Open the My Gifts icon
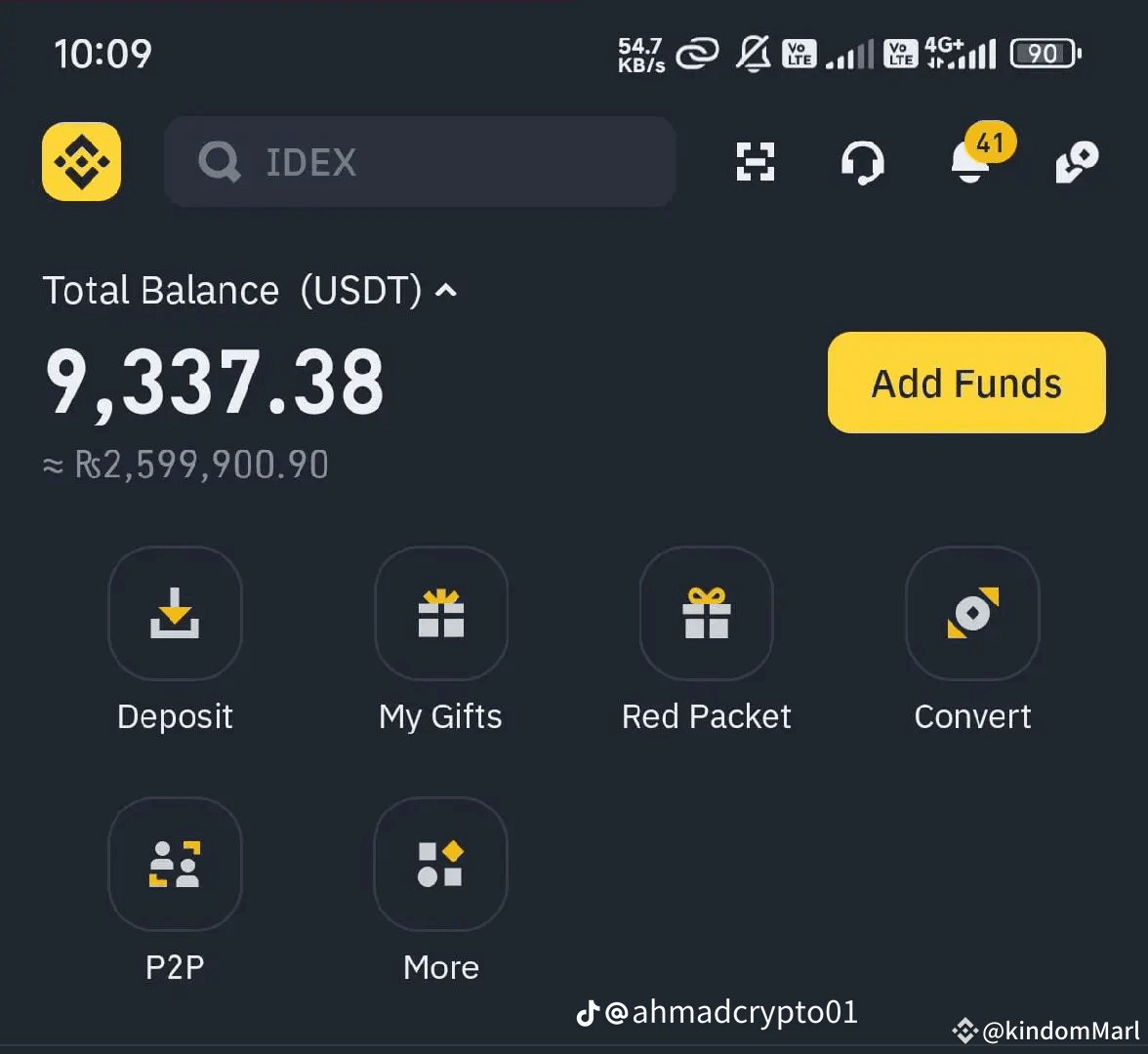This screenshot has height=1054, width=1148. click(441, 613)
